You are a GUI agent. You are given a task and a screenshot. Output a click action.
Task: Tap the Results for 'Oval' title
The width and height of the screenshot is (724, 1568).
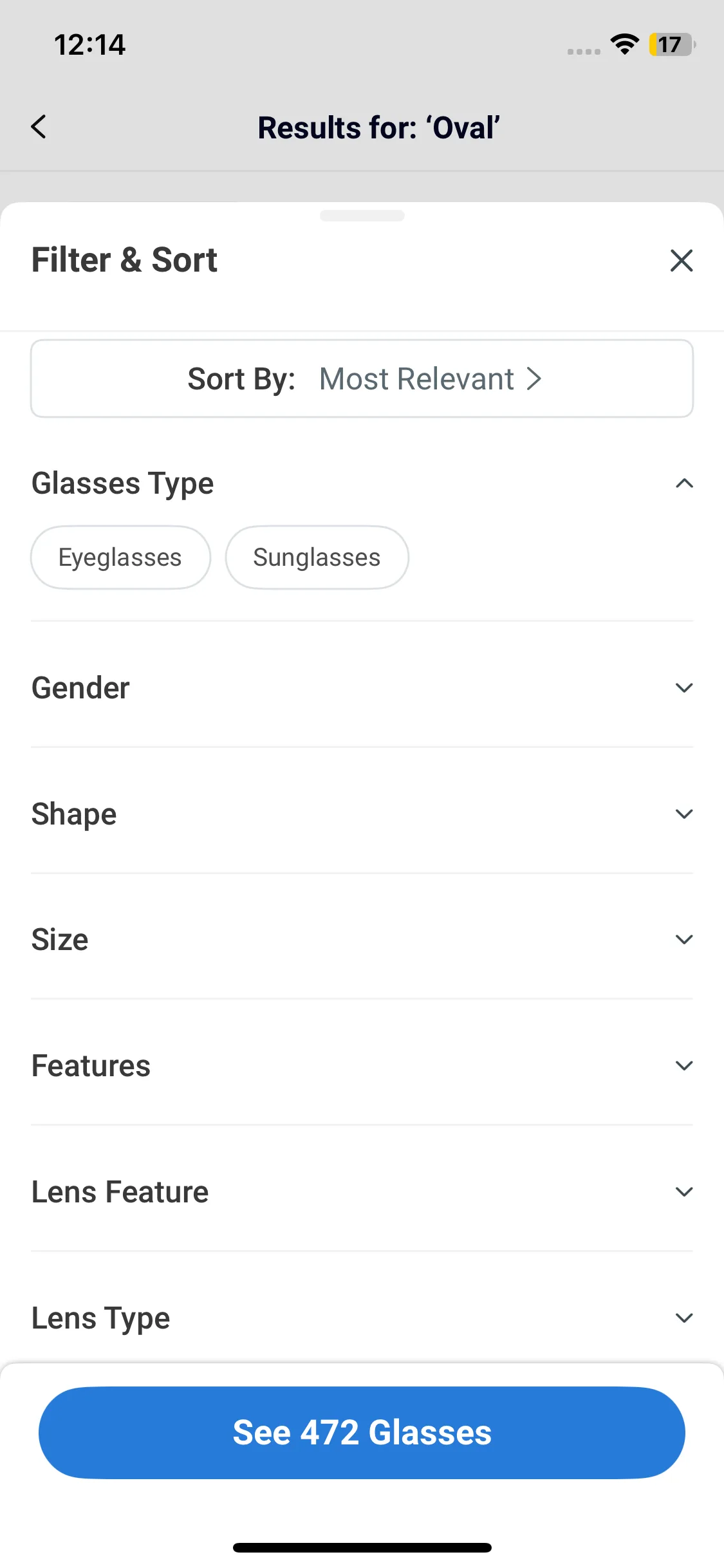point(378,127)
